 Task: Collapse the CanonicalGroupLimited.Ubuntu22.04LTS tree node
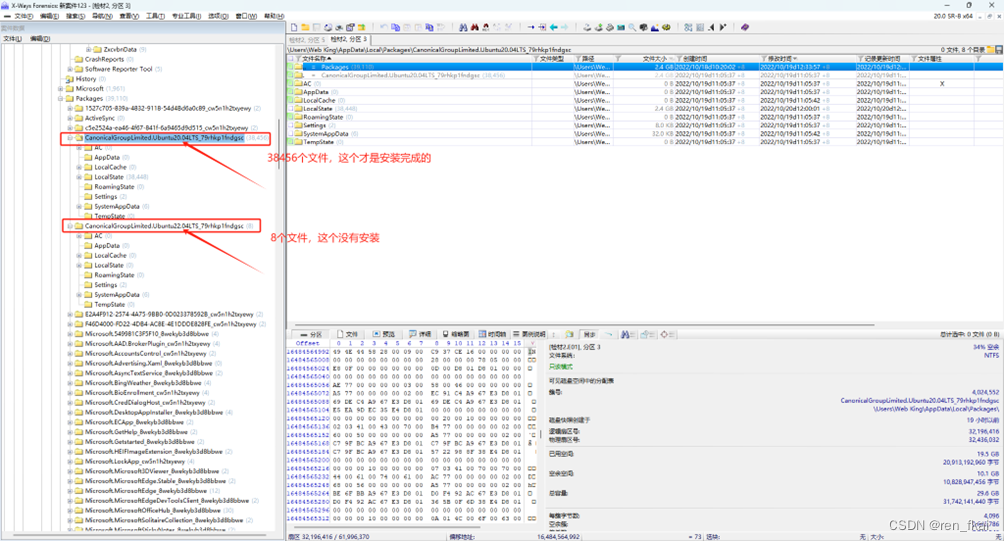(x=70, y=226)
